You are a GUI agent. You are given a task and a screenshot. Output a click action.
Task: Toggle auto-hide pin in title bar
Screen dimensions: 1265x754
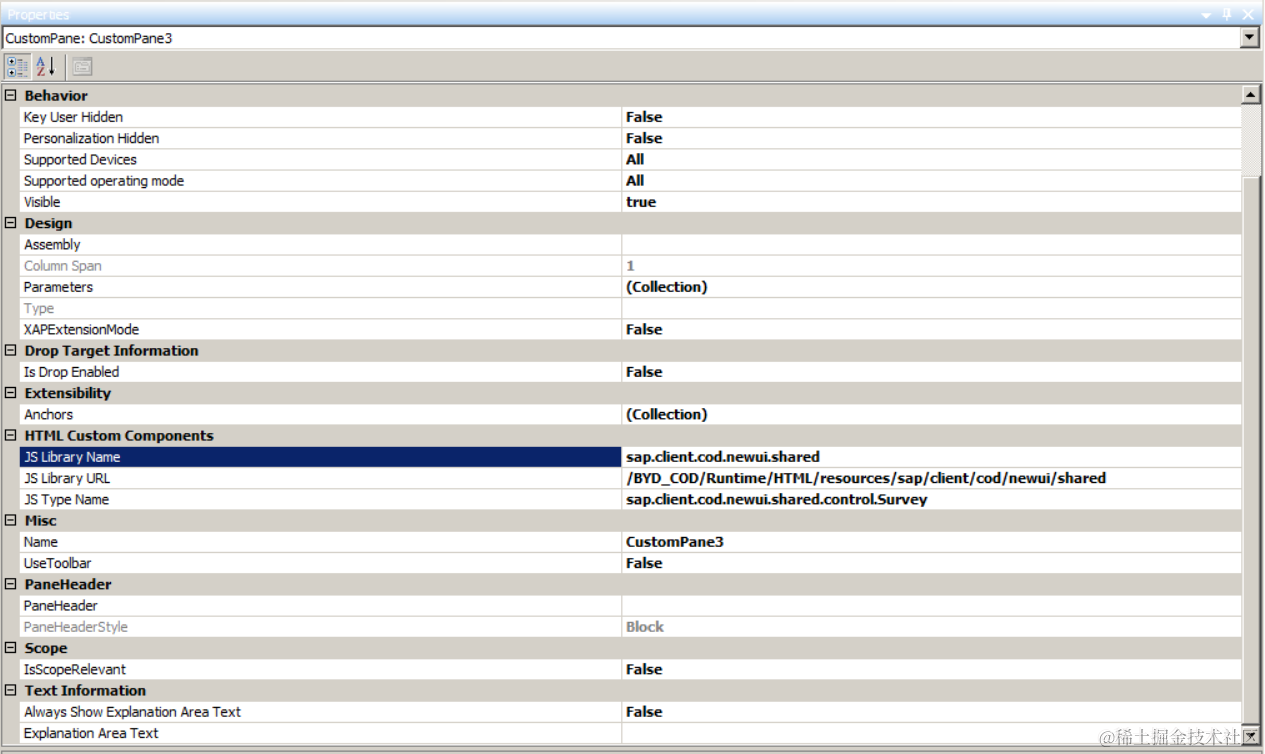1228,14
